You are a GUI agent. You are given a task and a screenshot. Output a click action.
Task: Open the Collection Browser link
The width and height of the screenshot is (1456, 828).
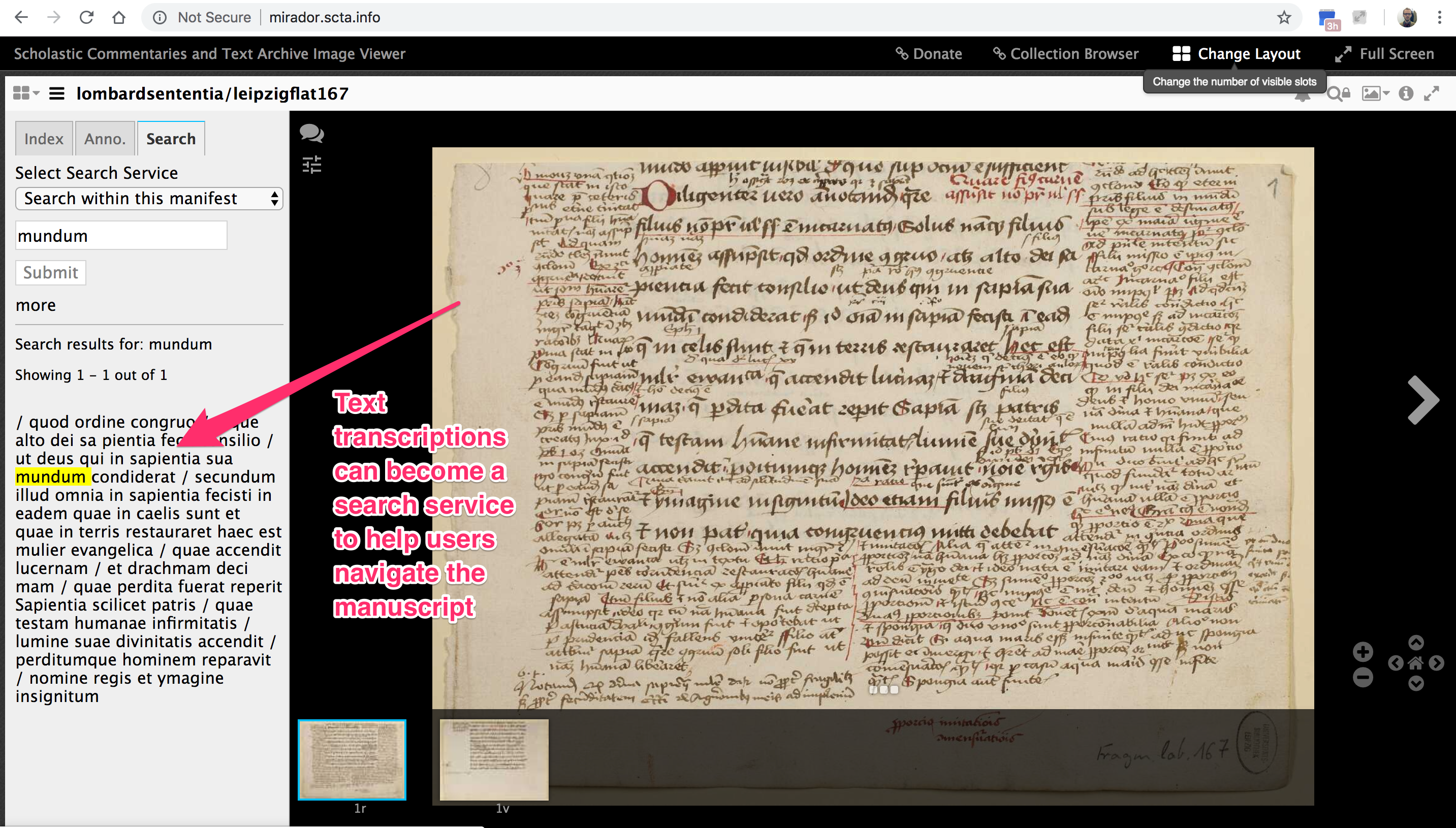[1066, 54]
